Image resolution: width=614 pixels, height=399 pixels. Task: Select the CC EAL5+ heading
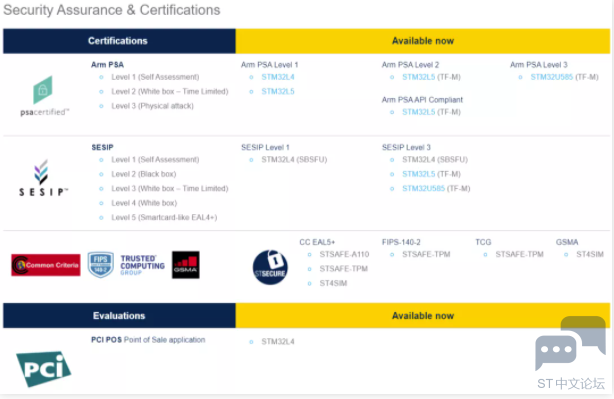tap(317, 242)
